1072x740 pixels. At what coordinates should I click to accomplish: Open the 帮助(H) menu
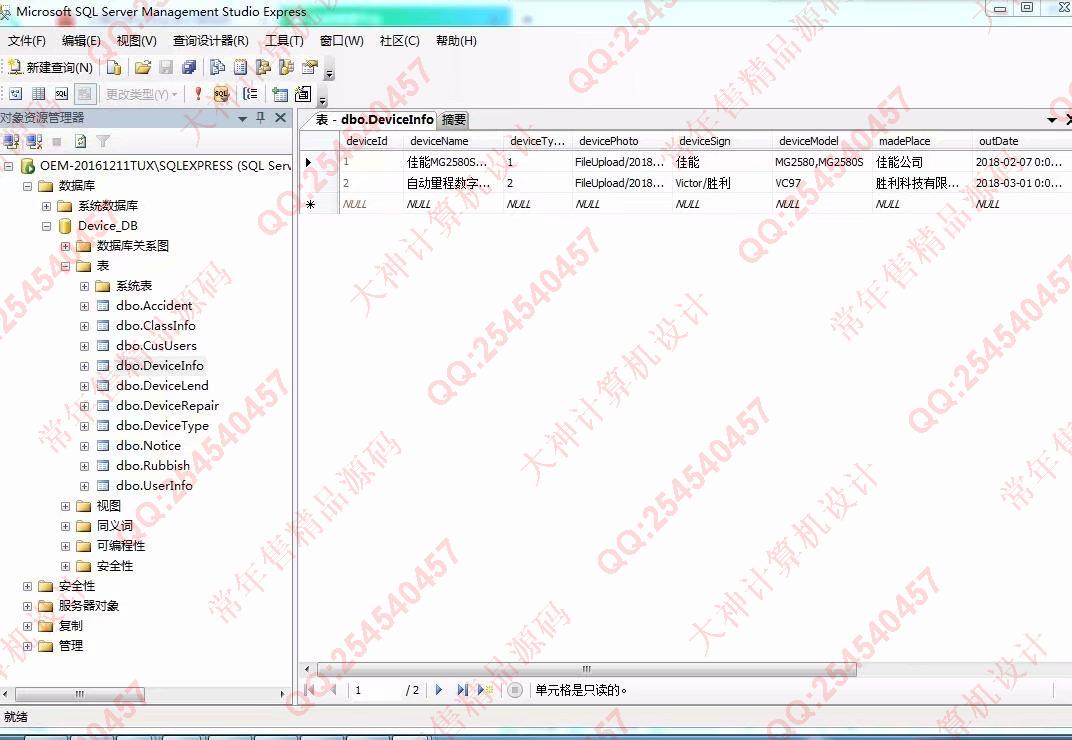(456, 40)
